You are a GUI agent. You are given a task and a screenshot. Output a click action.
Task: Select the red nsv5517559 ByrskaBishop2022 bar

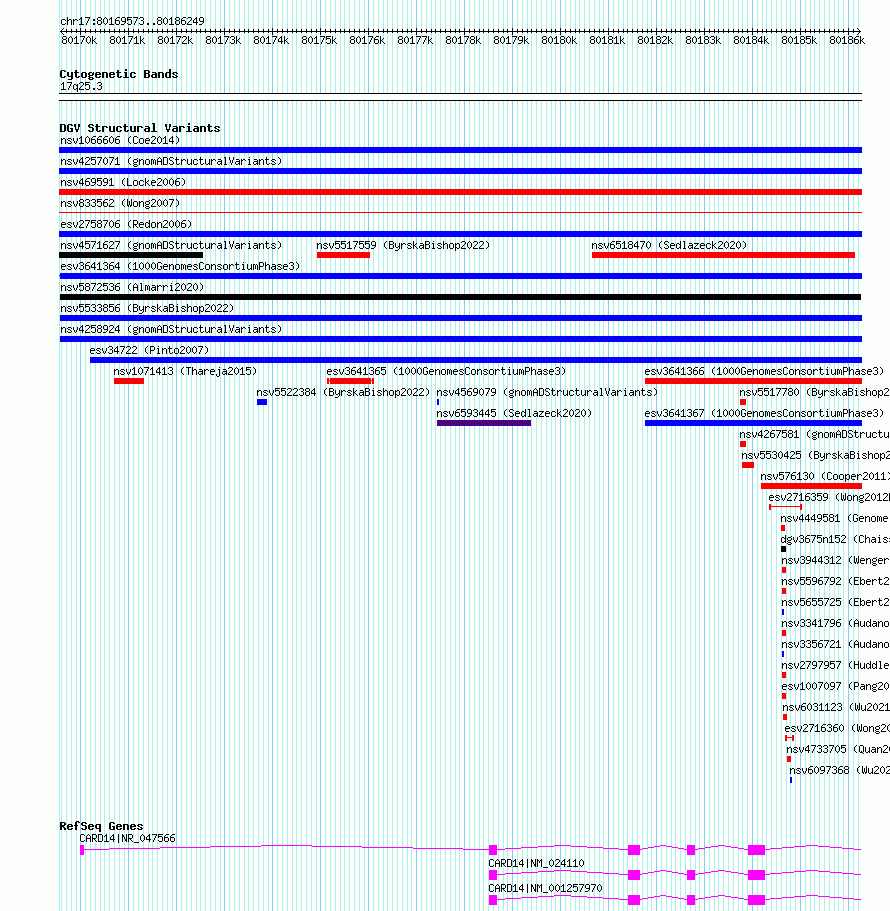(x=343, y=255)
